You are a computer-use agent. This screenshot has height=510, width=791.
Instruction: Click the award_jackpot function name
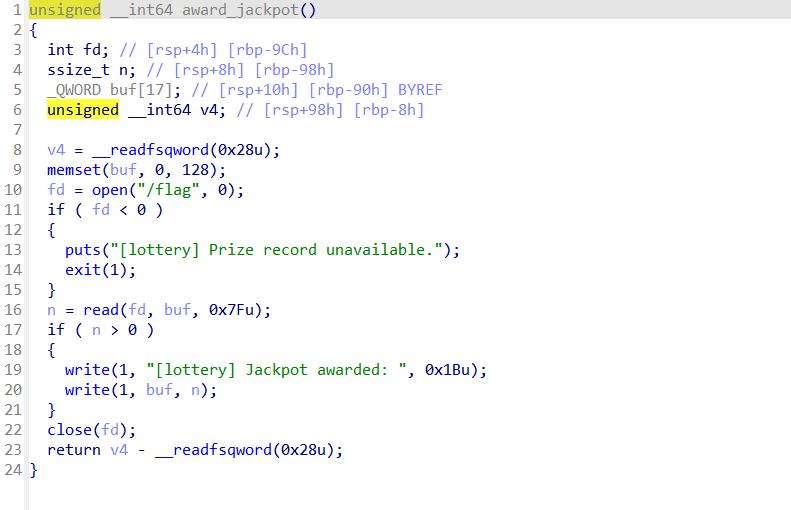[240, 10]
